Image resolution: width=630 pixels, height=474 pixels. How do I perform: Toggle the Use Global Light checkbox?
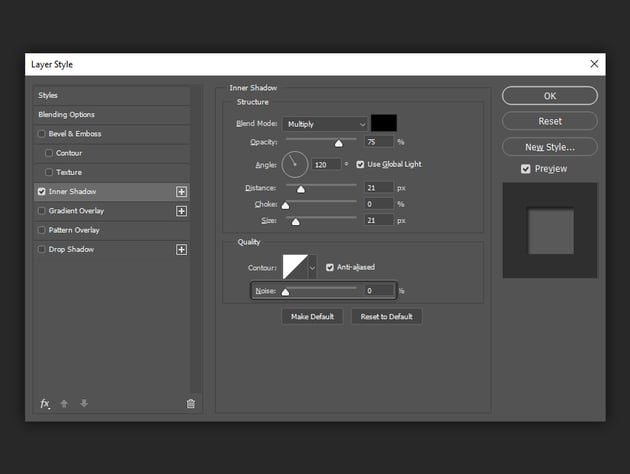pos(360,164)
